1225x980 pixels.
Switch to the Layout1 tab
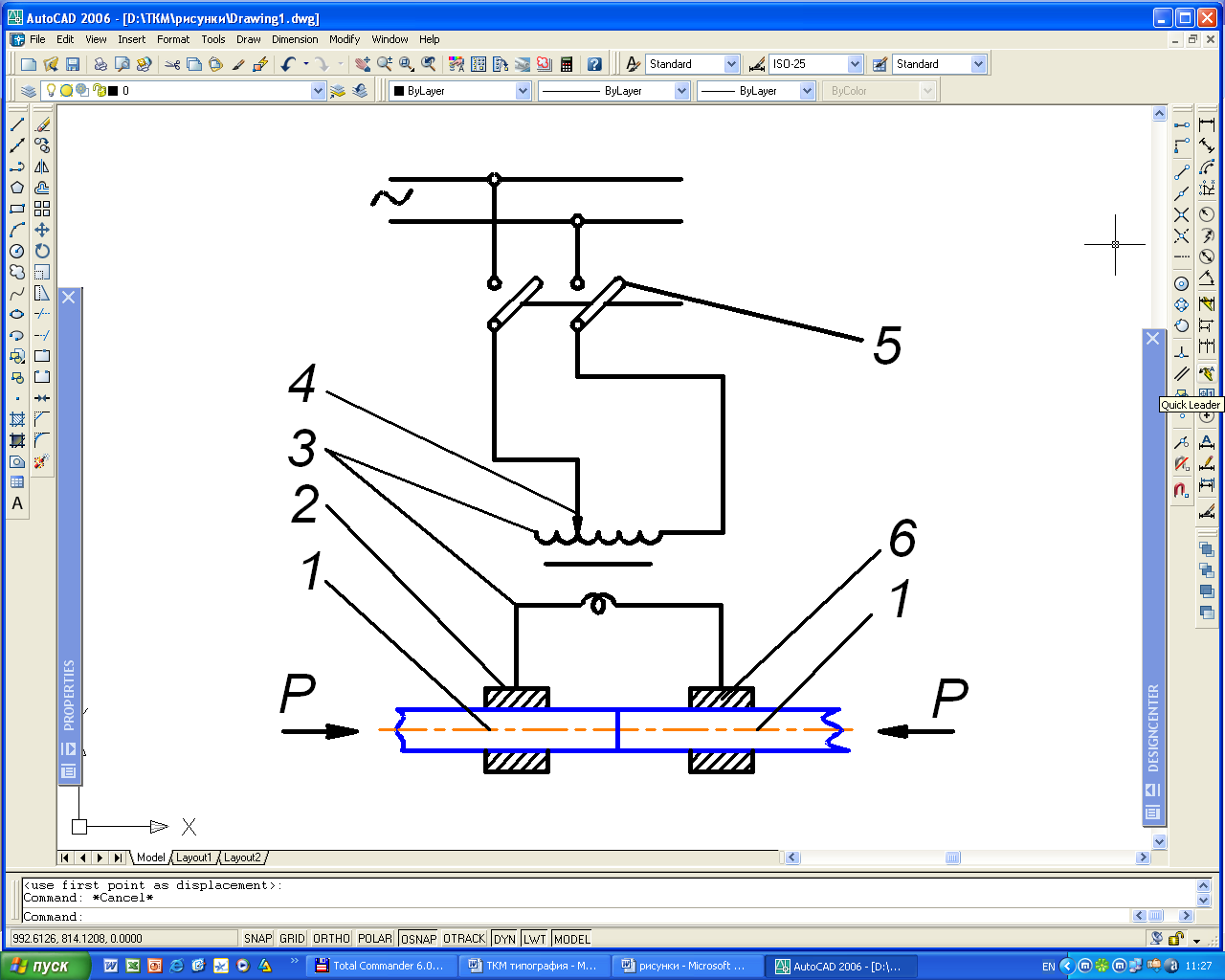(193, 857)
